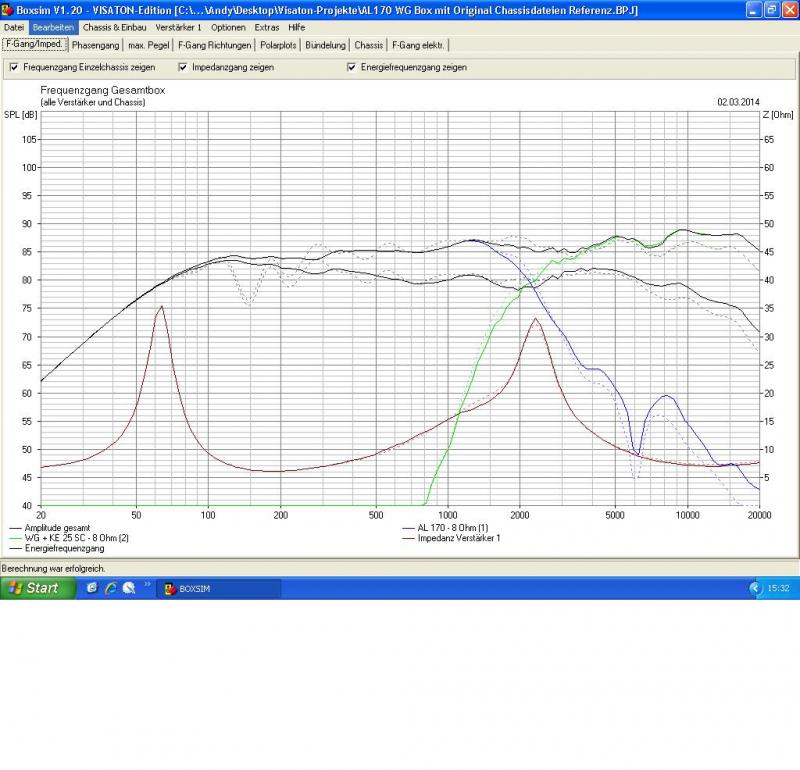Toggle Energiefrequenzgang zeigen checkbox
The width and height of the screenshot is (800, 770).
click(x=352, y=67)
